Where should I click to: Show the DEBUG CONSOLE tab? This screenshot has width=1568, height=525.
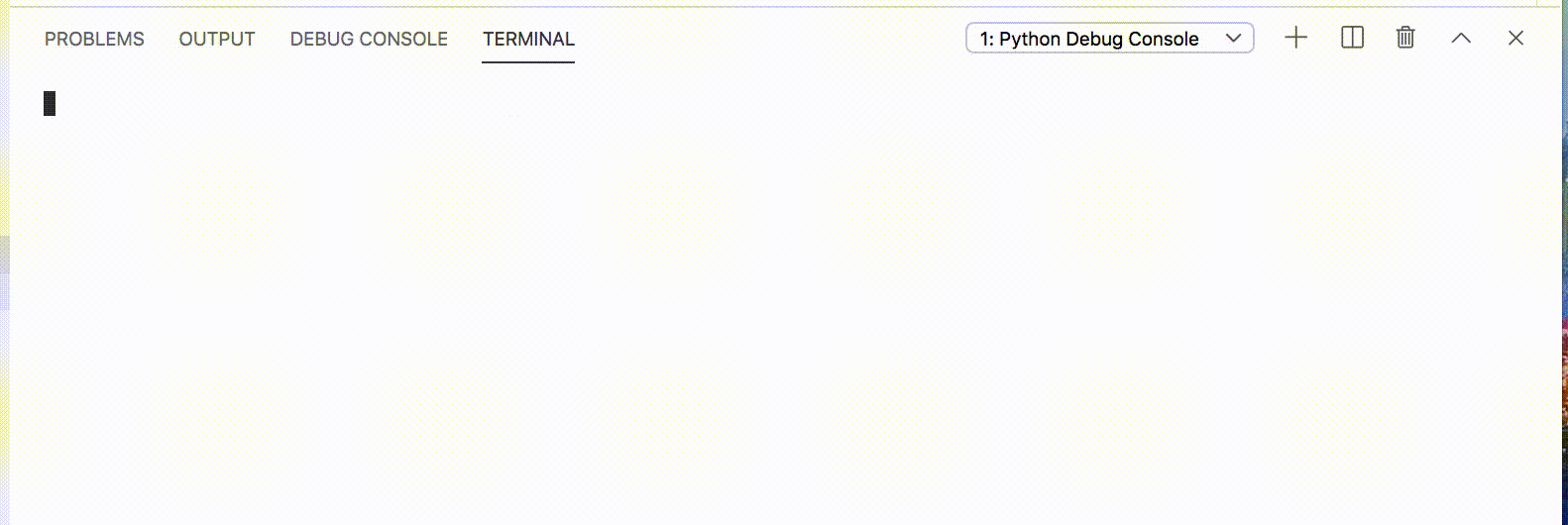coord(369,39)
